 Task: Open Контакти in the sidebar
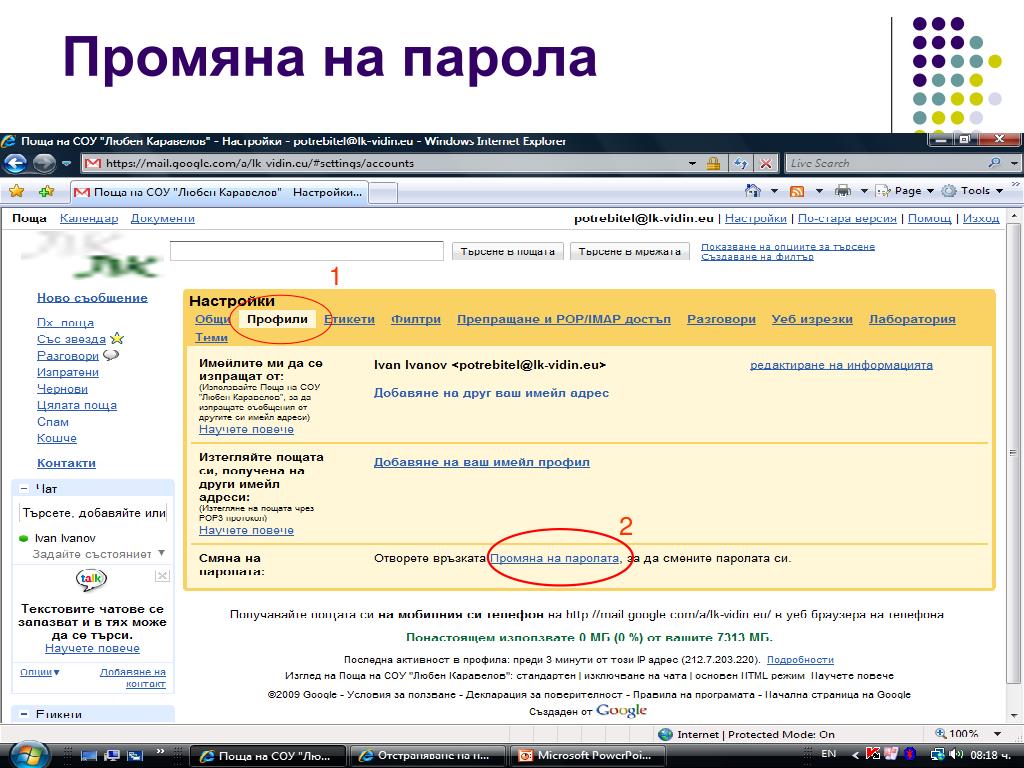(x=66, y=463)
